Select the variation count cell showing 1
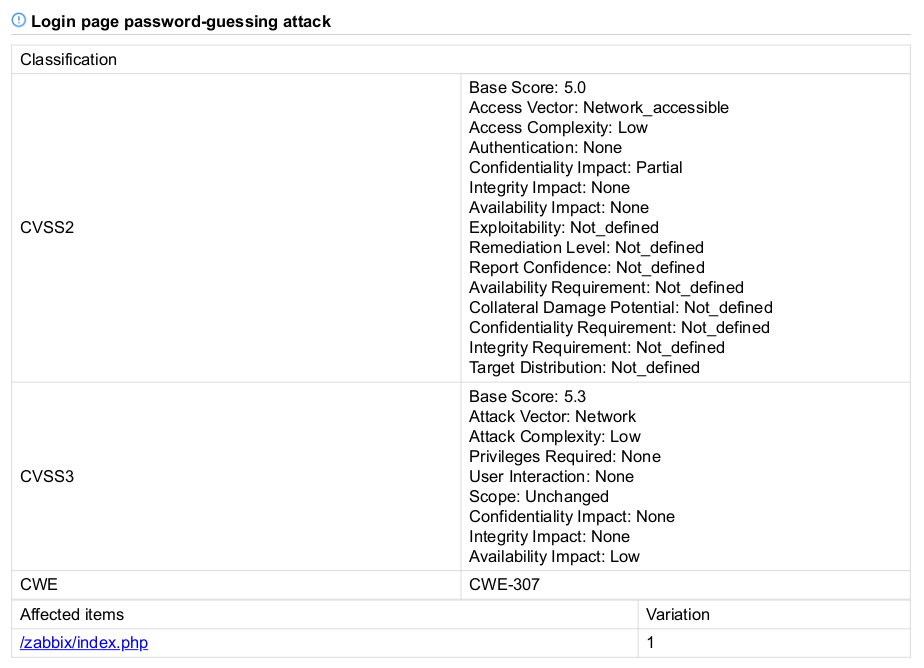Viewport: 924px width, 668px height. 651,642
